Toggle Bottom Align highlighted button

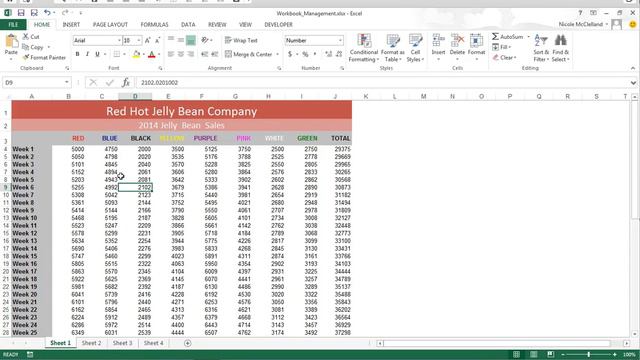tap(191, 40)
